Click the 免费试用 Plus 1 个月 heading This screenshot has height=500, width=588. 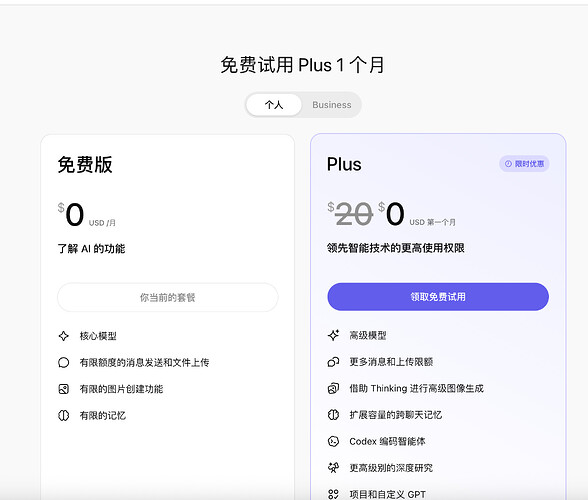pos(302,65)
